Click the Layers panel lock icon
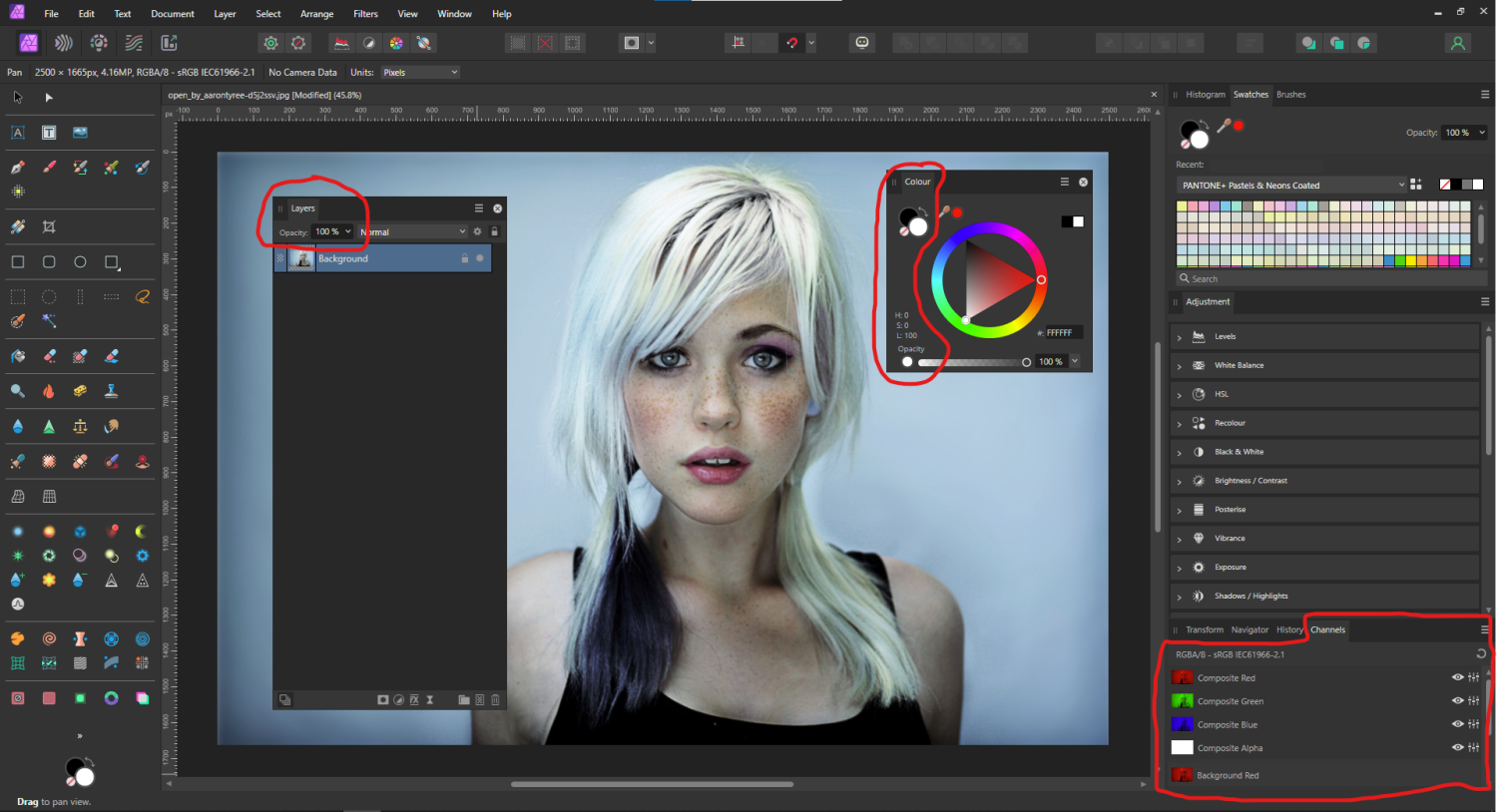This screenshot has height=812, width=1497. 494,231
